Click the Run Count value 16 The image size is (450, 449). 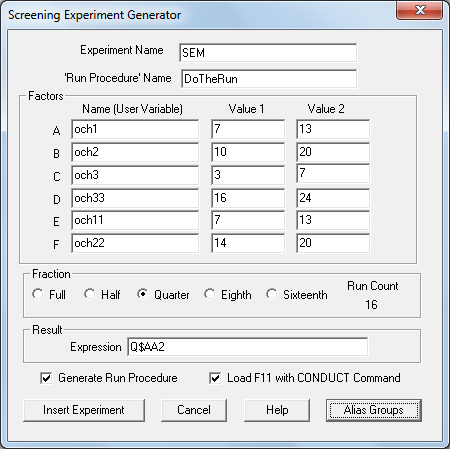(x=371, y=305)
